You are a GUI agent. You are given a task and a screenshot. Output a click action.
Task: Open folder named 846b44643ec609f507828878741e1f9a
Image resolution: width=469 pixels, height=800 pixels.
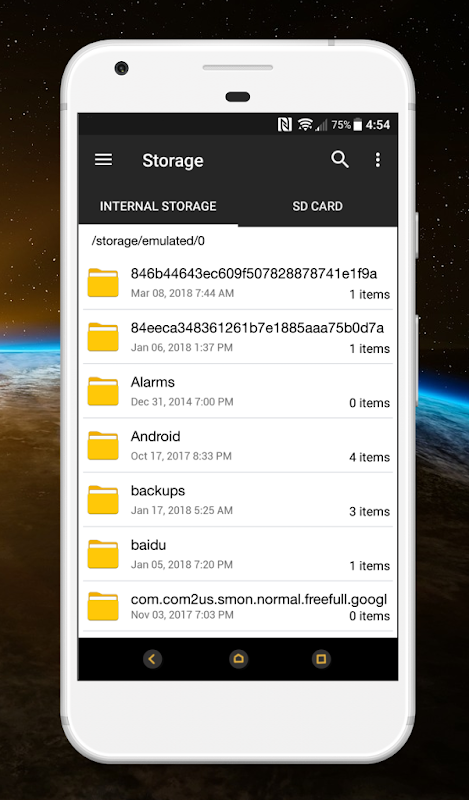(x=254, y=274)
